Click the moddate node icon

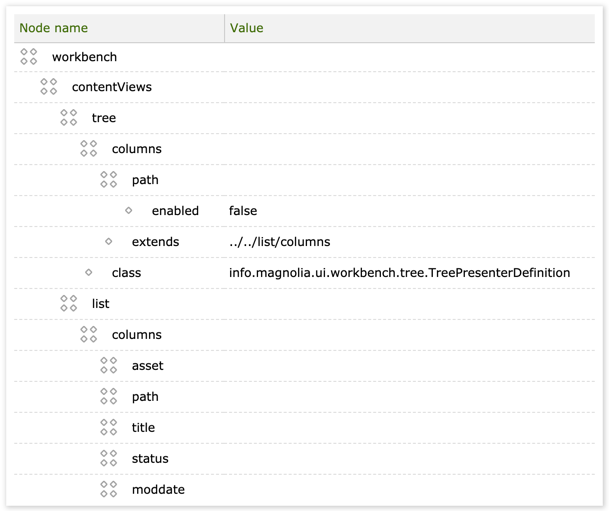click(109, 489)
